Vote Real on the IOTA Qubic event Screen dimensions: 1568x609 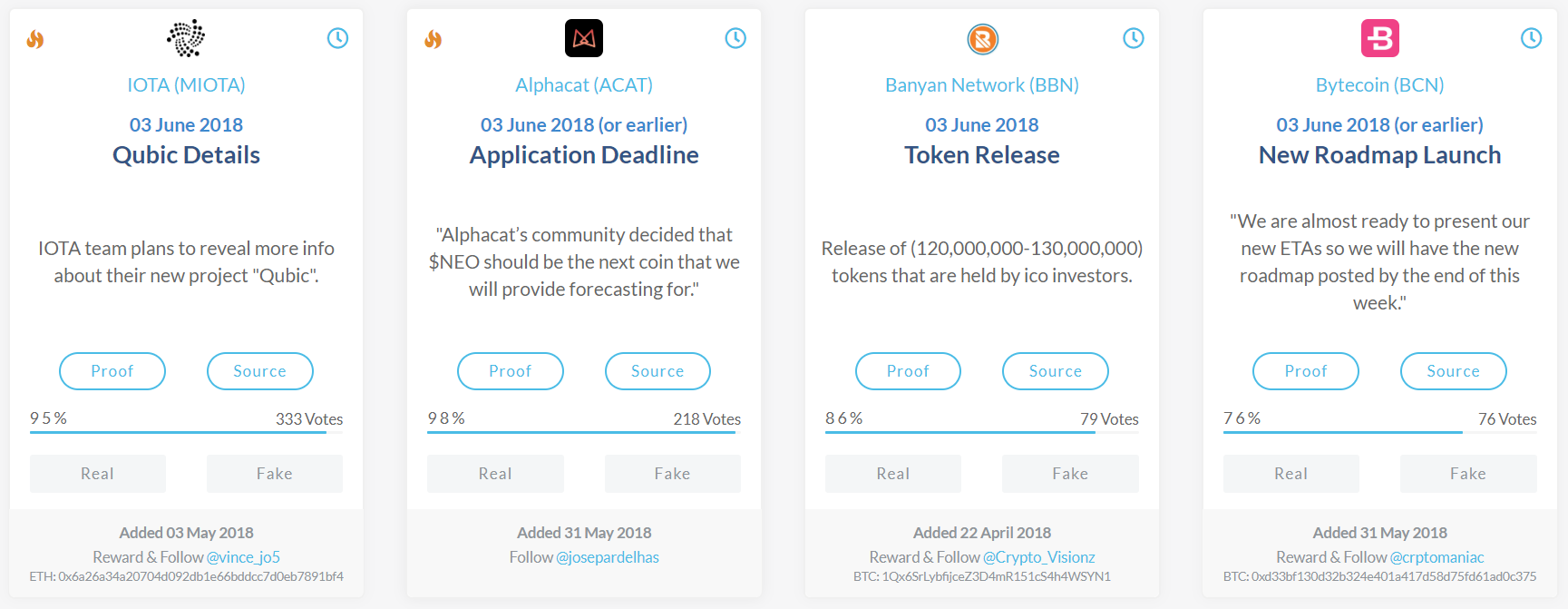coord(98,474)
